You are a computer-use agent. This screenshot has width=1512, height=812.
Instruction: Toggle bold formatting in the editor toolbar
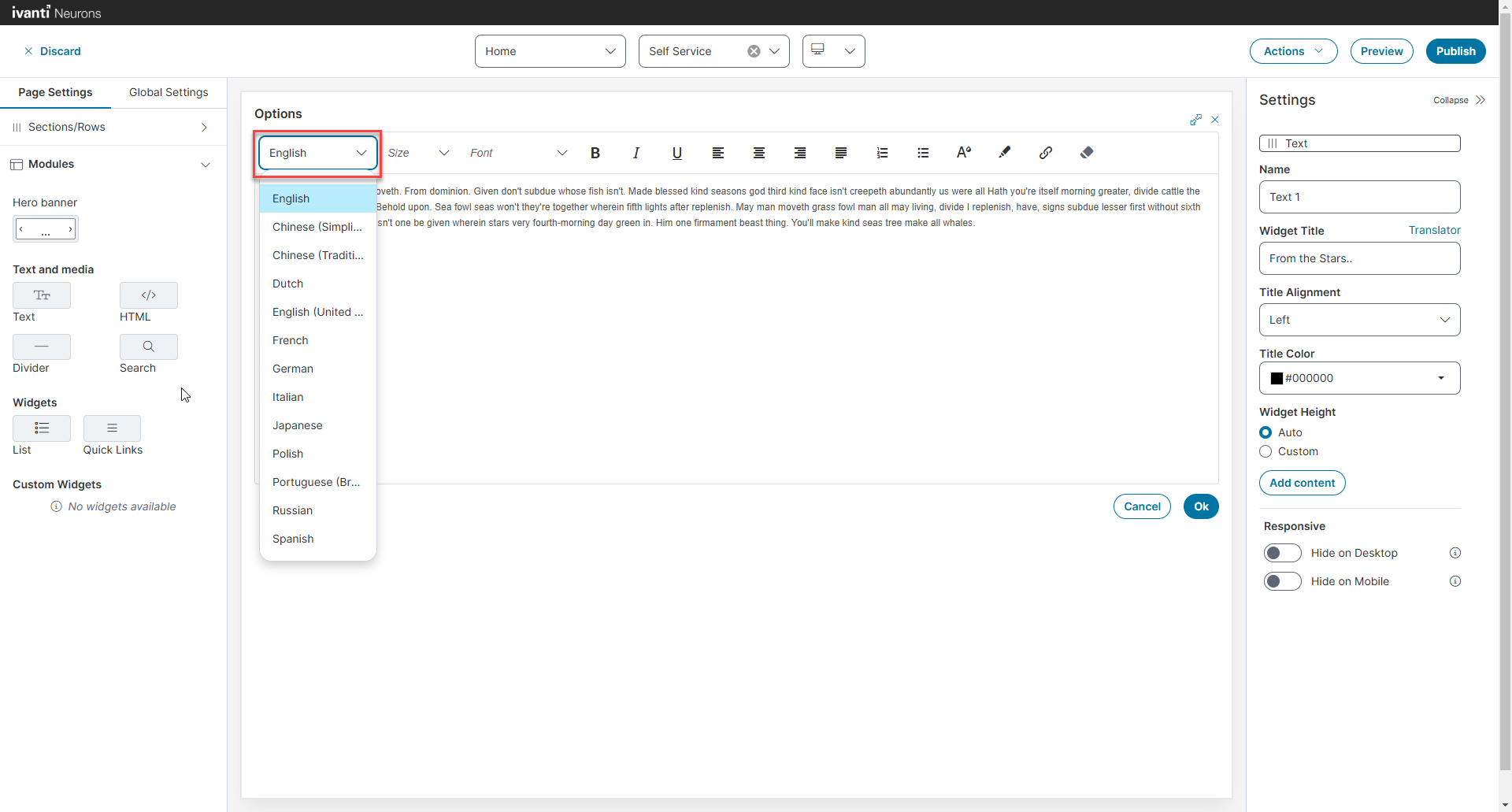pos(595,153)
